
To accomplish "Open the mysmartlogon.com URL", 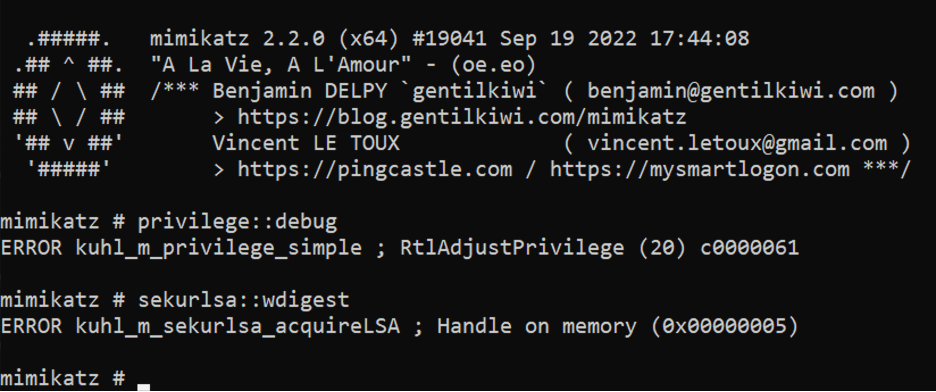I will click(x=699, y=169).
